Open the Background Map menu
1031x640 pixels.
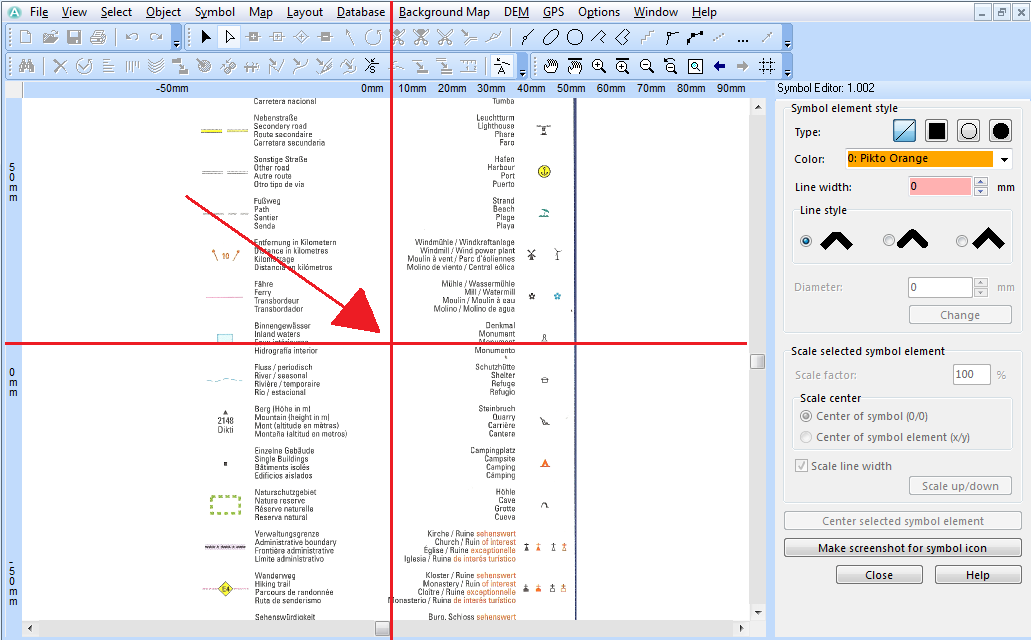click(x=444, y=12)
